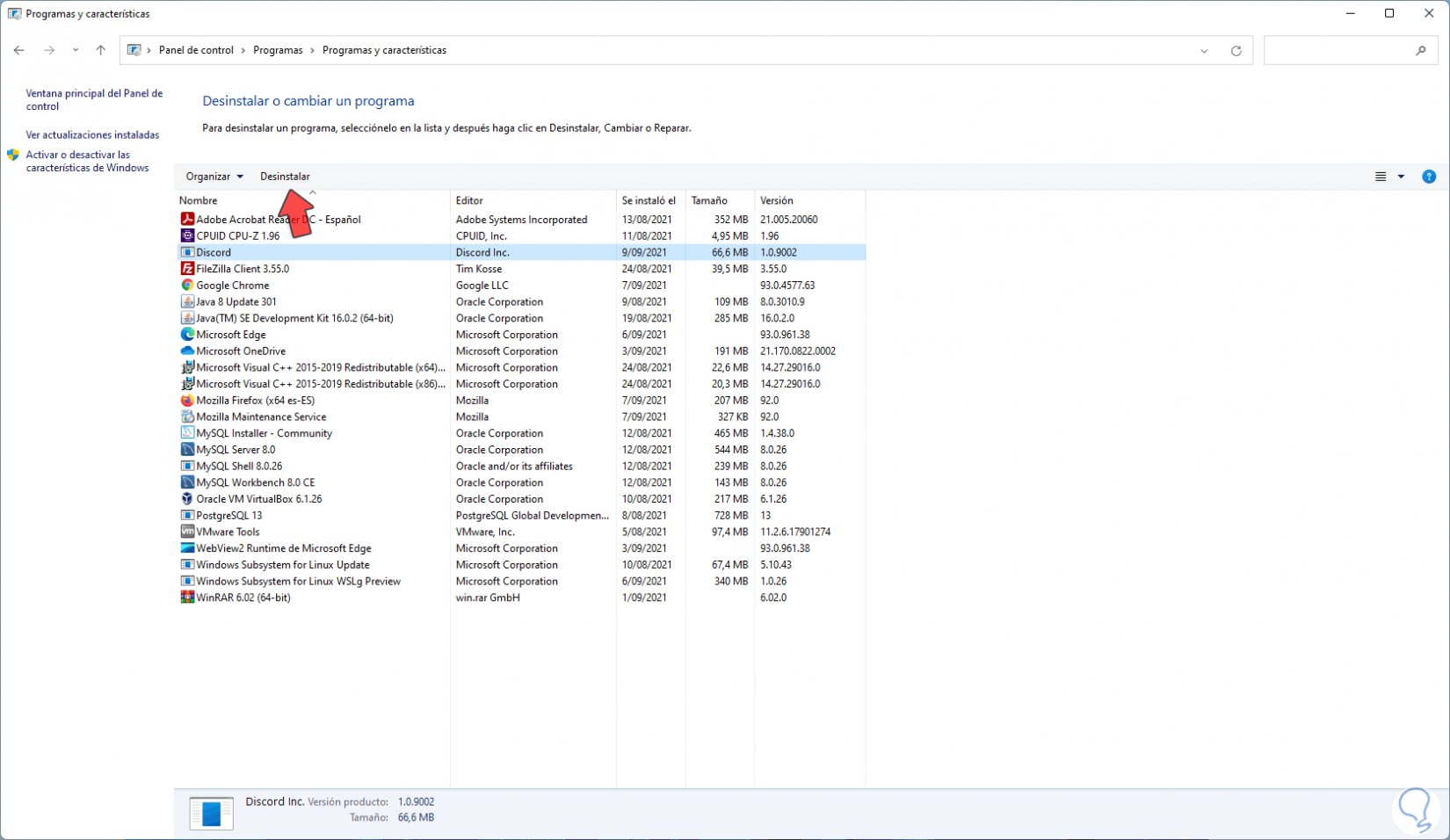Expand the Panel de control breadcrumb arrow
Image resolution: width=1450 pixels, height=840 pixels.
pos(243,50)
